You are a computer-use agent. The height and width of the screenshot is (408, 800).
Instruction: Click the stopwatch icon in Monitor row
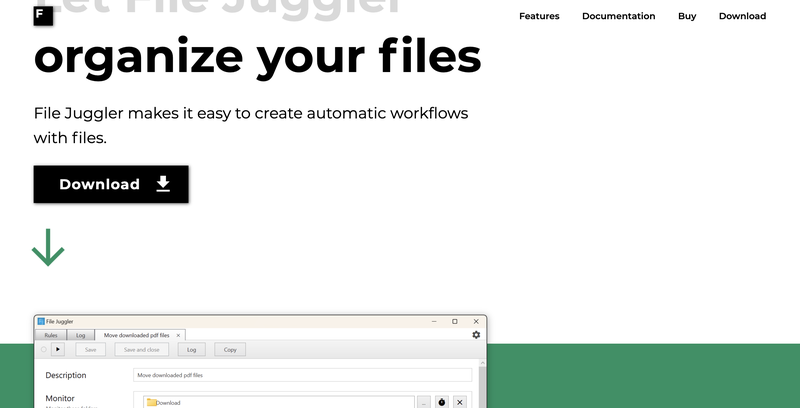point(441,402)
